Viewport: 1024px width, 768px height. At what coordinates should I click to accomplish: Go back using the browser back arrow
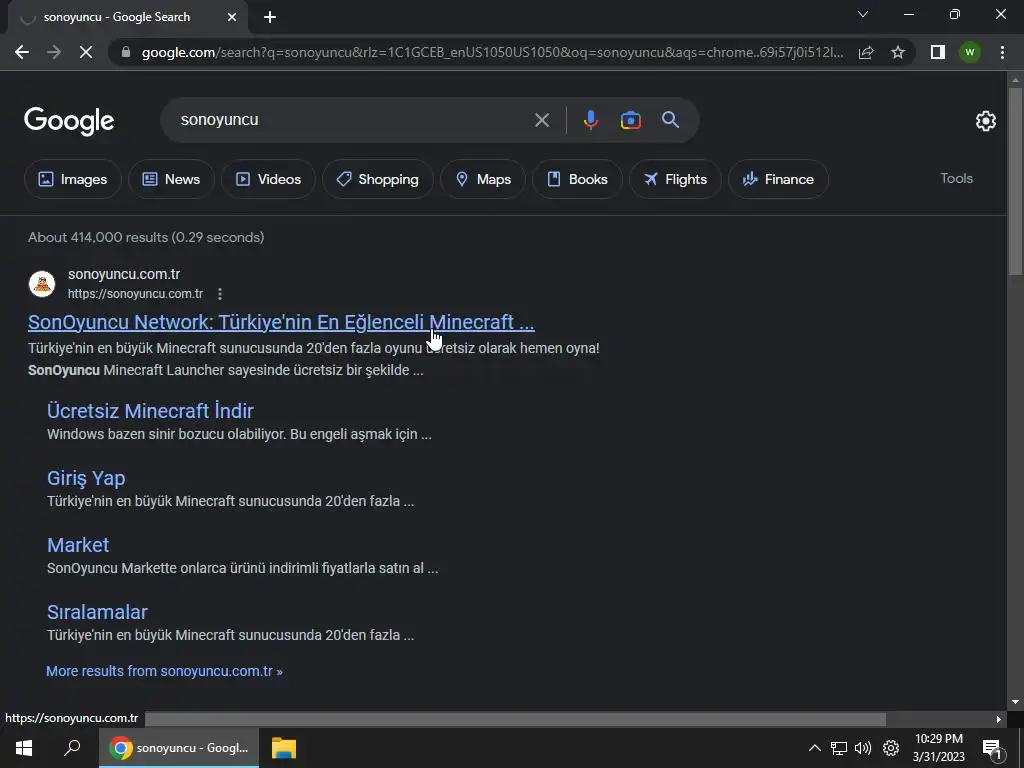[x=22, y=52]
